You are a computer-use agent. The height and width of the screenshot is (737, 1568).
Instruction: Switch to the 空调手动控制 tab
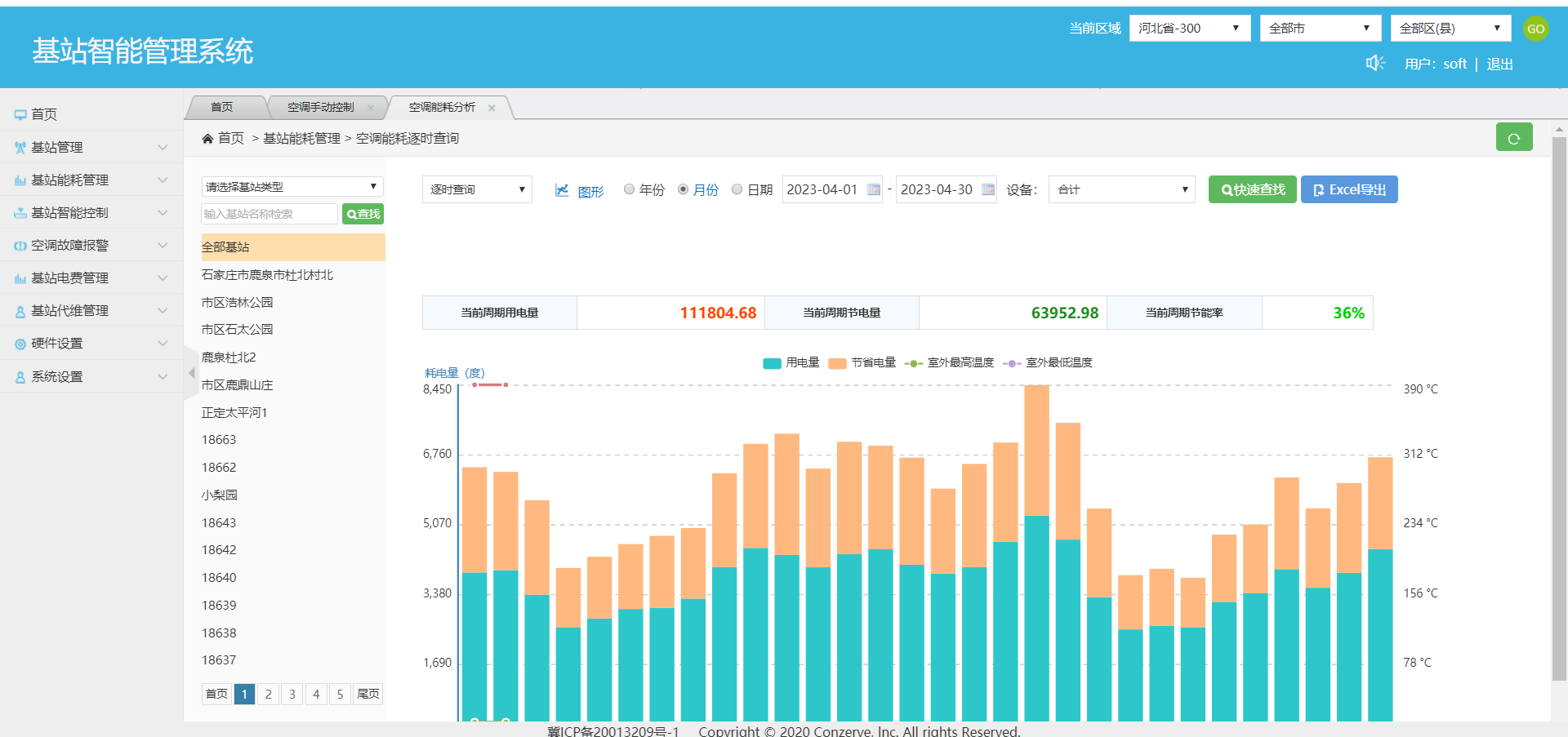pos(321,108)
